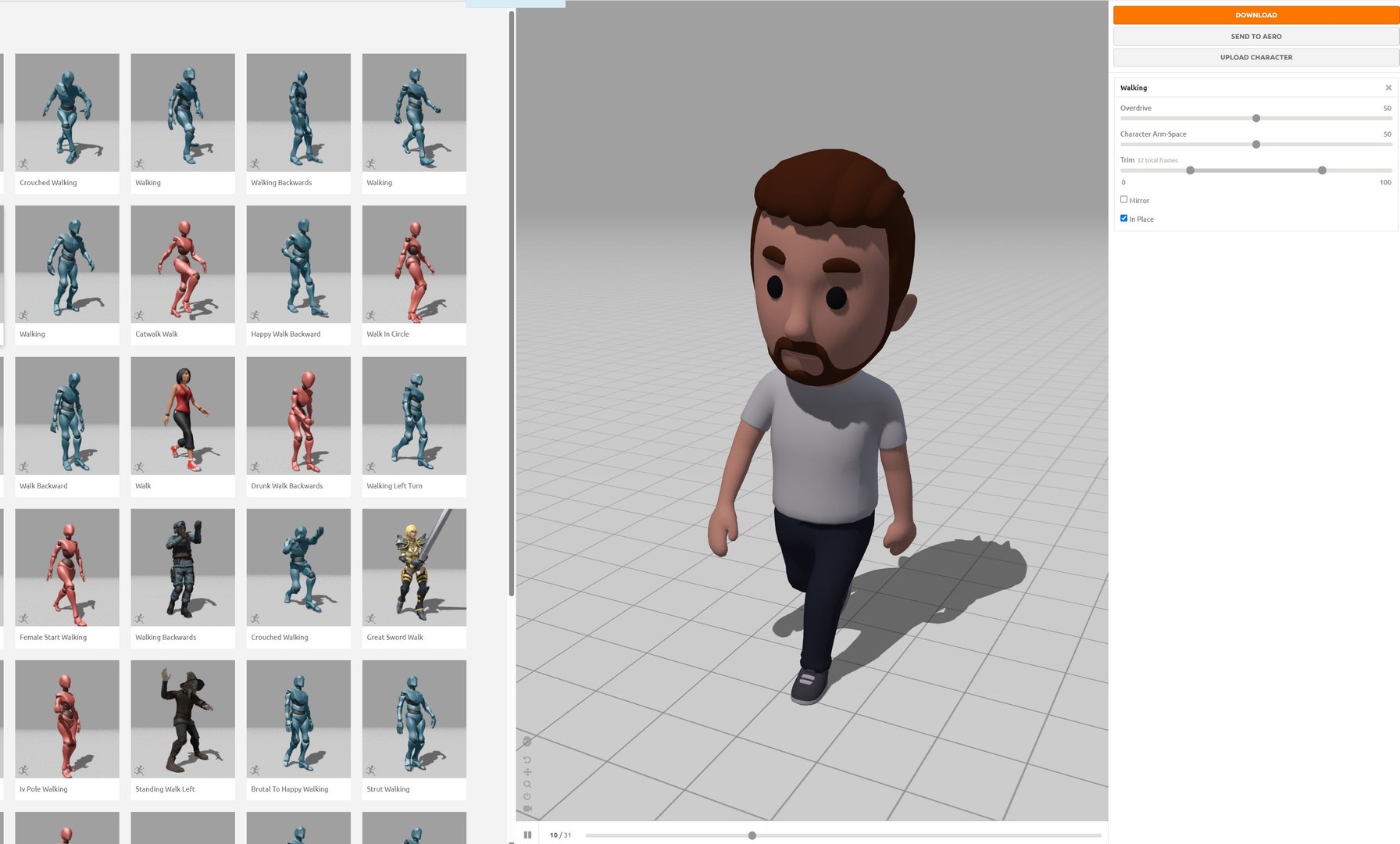The height and width of the screenshot is (844, 1400).
Task: Pick the Female Start Walking animation
Action: [x=67, y=578]
